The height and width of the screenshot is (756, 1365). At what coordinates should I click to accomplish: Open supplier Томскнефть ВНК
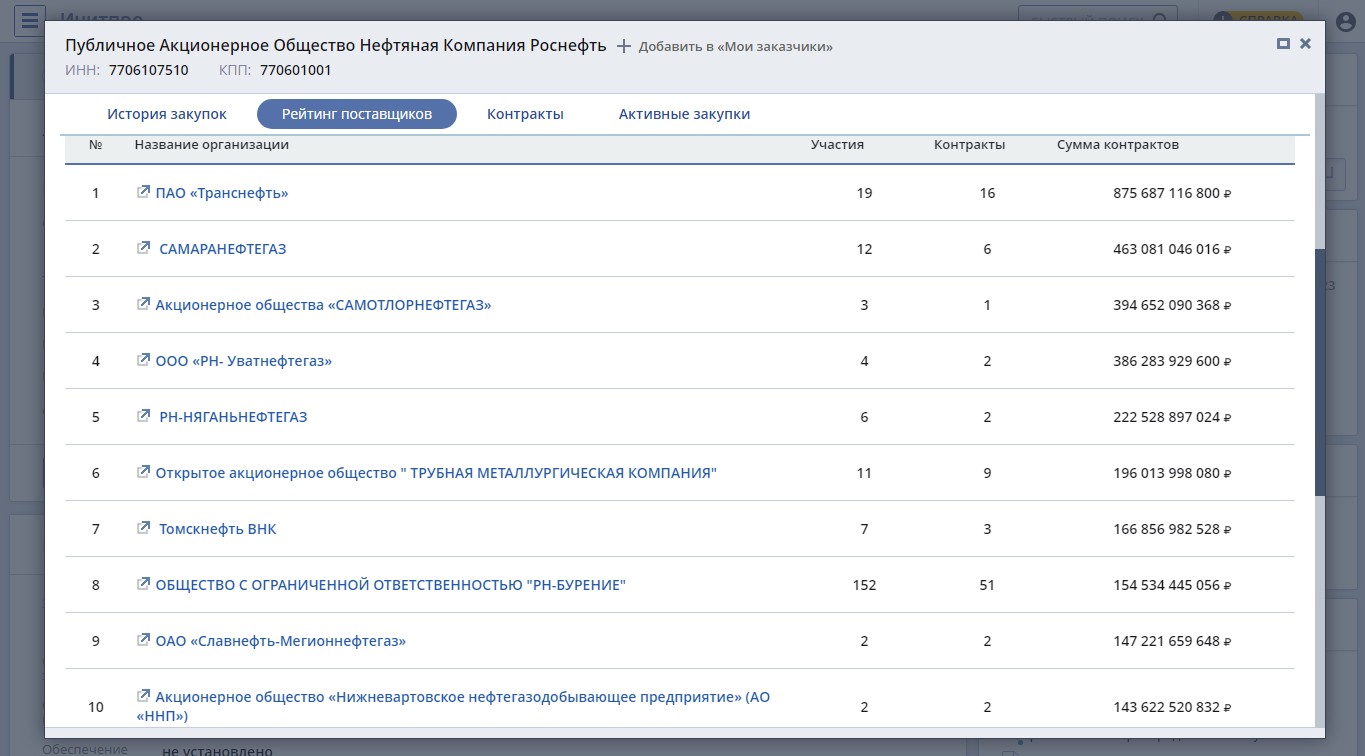point(218,529)
